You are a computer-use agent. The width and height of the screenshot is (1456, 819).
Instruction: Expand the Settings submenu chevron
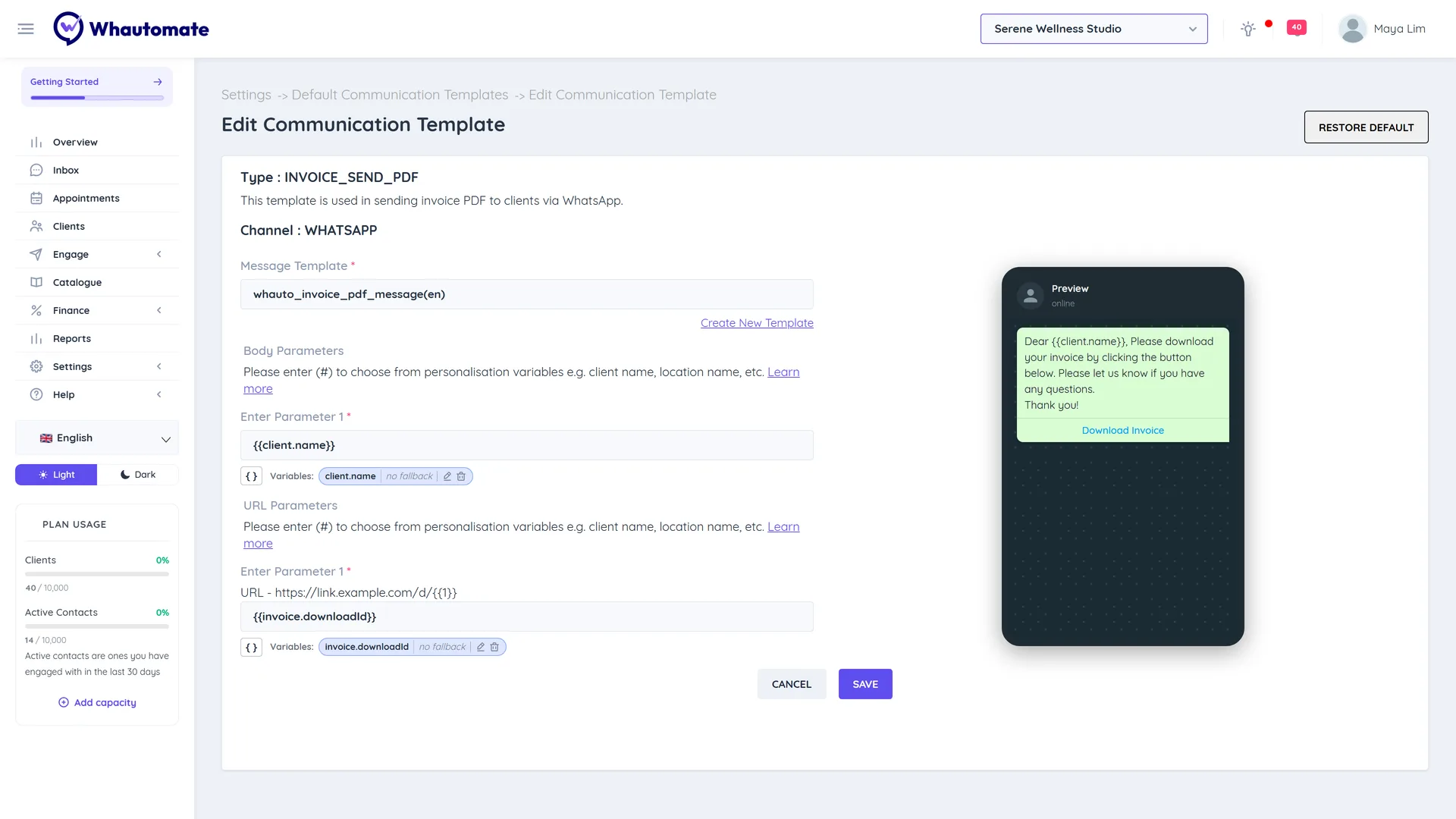[x=159, y=367]
